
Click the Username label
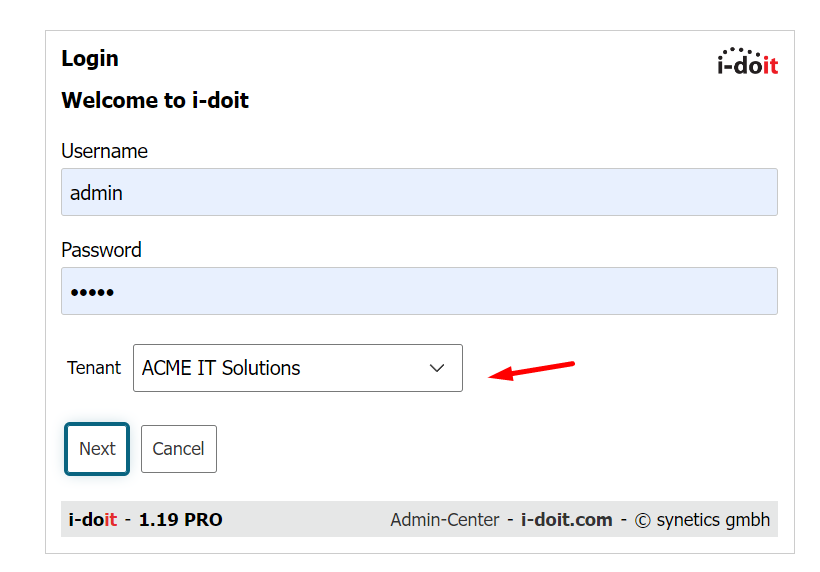[104, 151]
